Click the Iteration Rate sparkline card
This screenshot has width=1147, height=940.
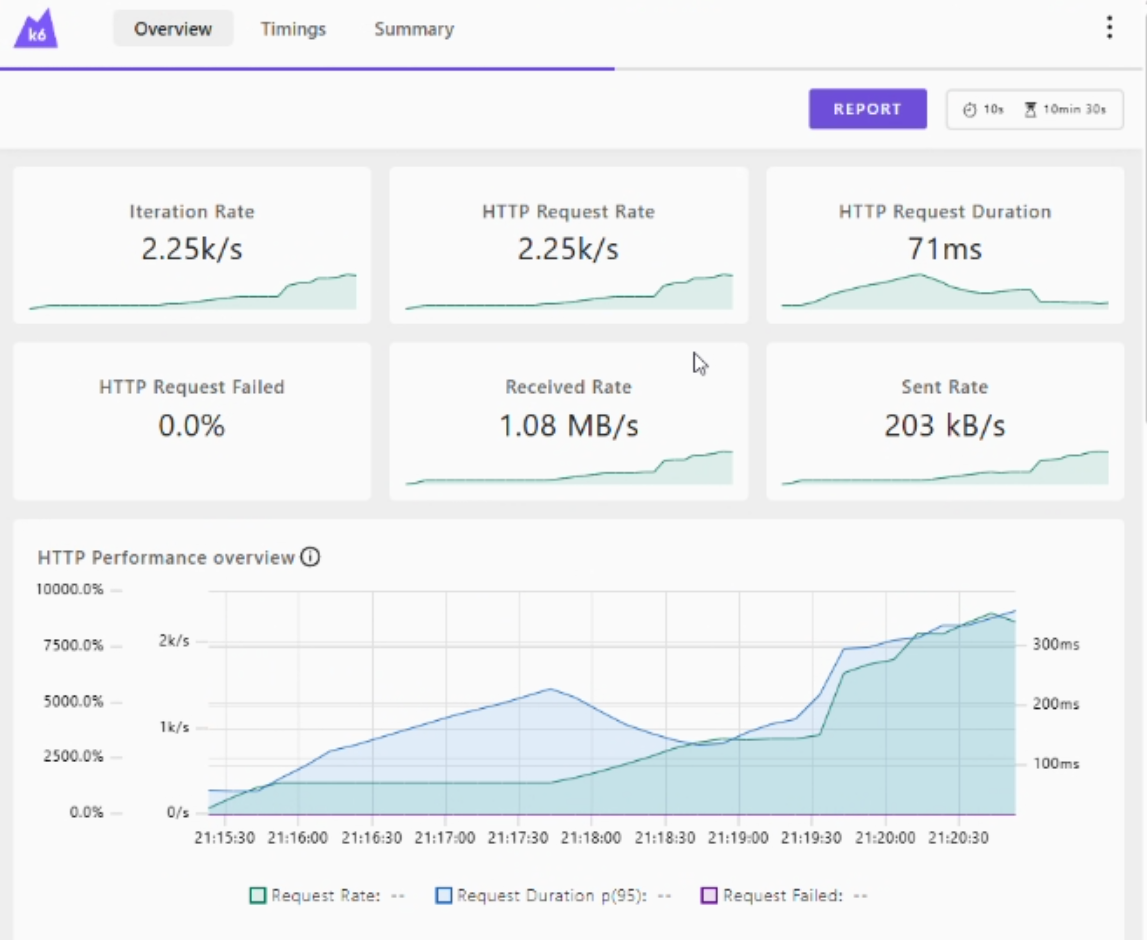(192, 245)
